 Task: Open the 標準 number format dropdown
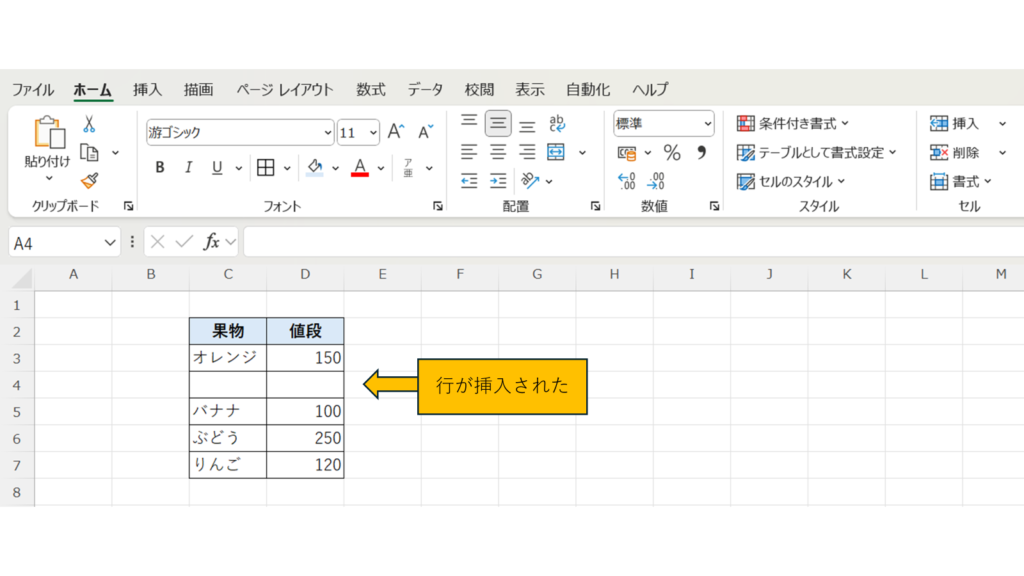[x=708, y=124]
